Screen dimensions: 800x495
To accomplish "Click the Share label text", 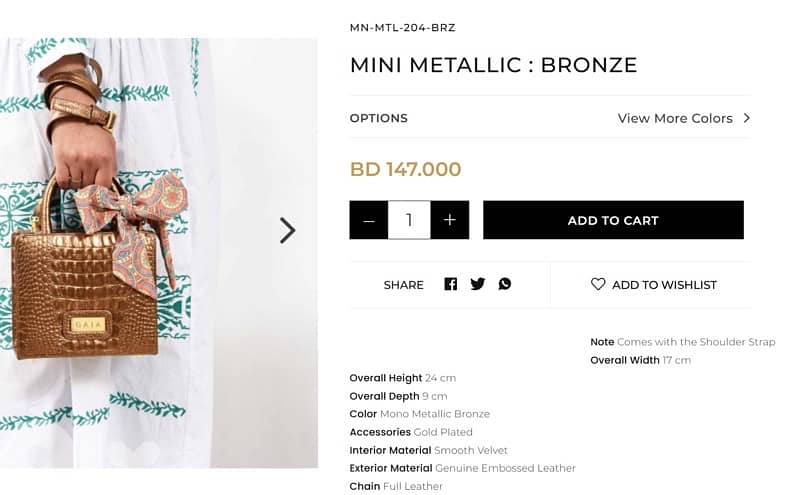I will click(x=403, y=285).
